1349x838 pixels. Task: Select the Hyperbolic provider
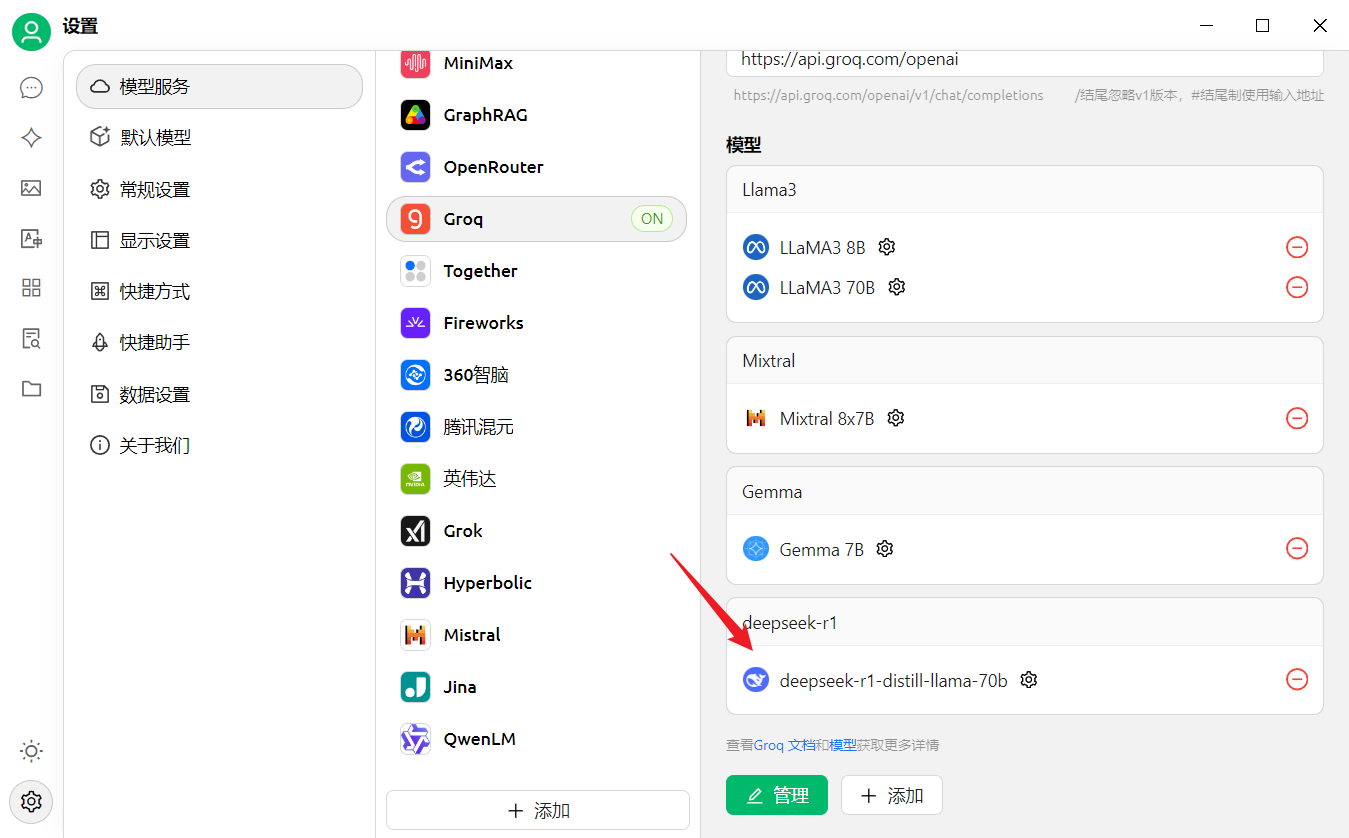coord(536,583)
